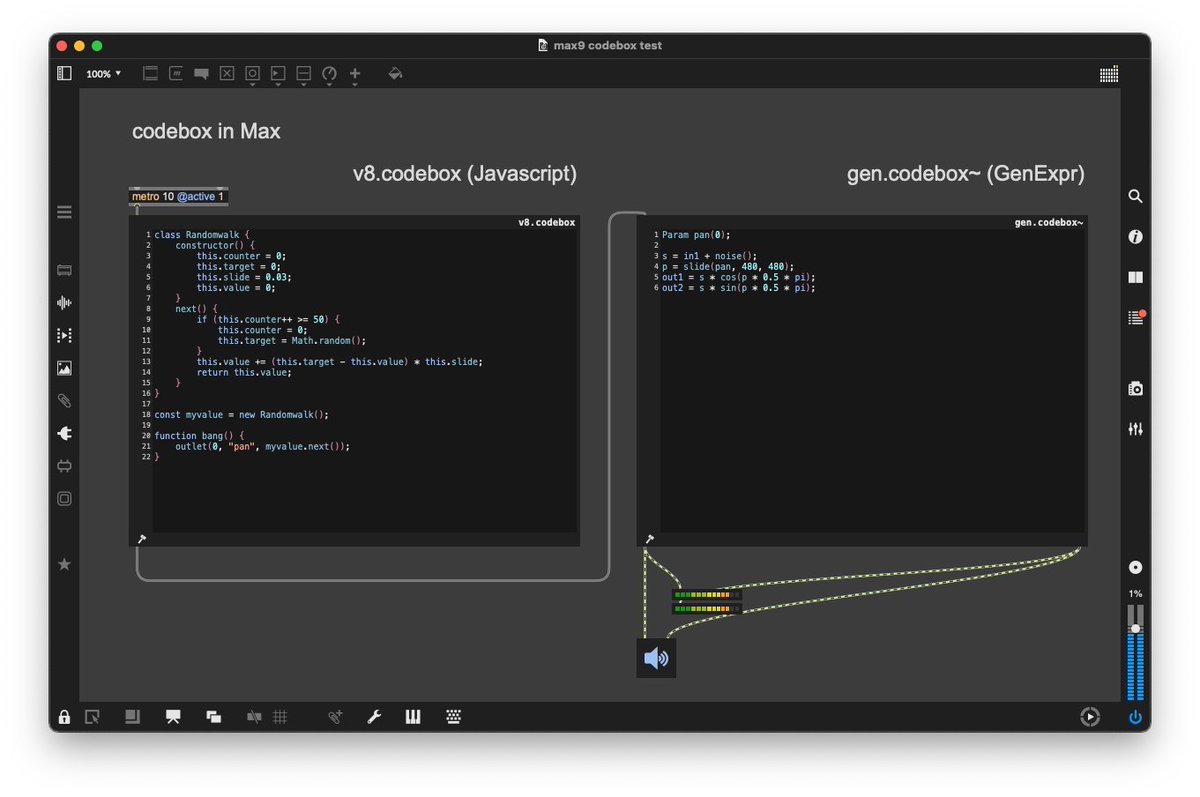This screenshot has width=1200, height=797.
Task: Open the inspector info icon
Action: coord(1135,237)
